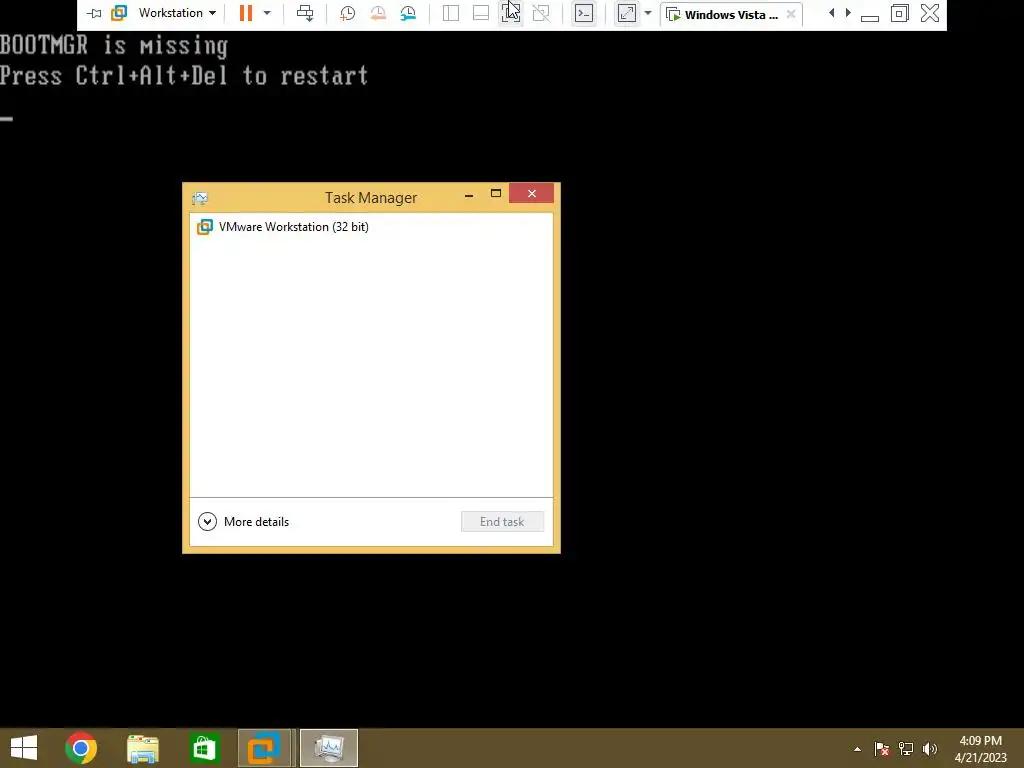Image resolution: width=1024 pixels, height=768 pixels.
Task: Launch Google Chrome from taskbar
Action: (81, 748)
